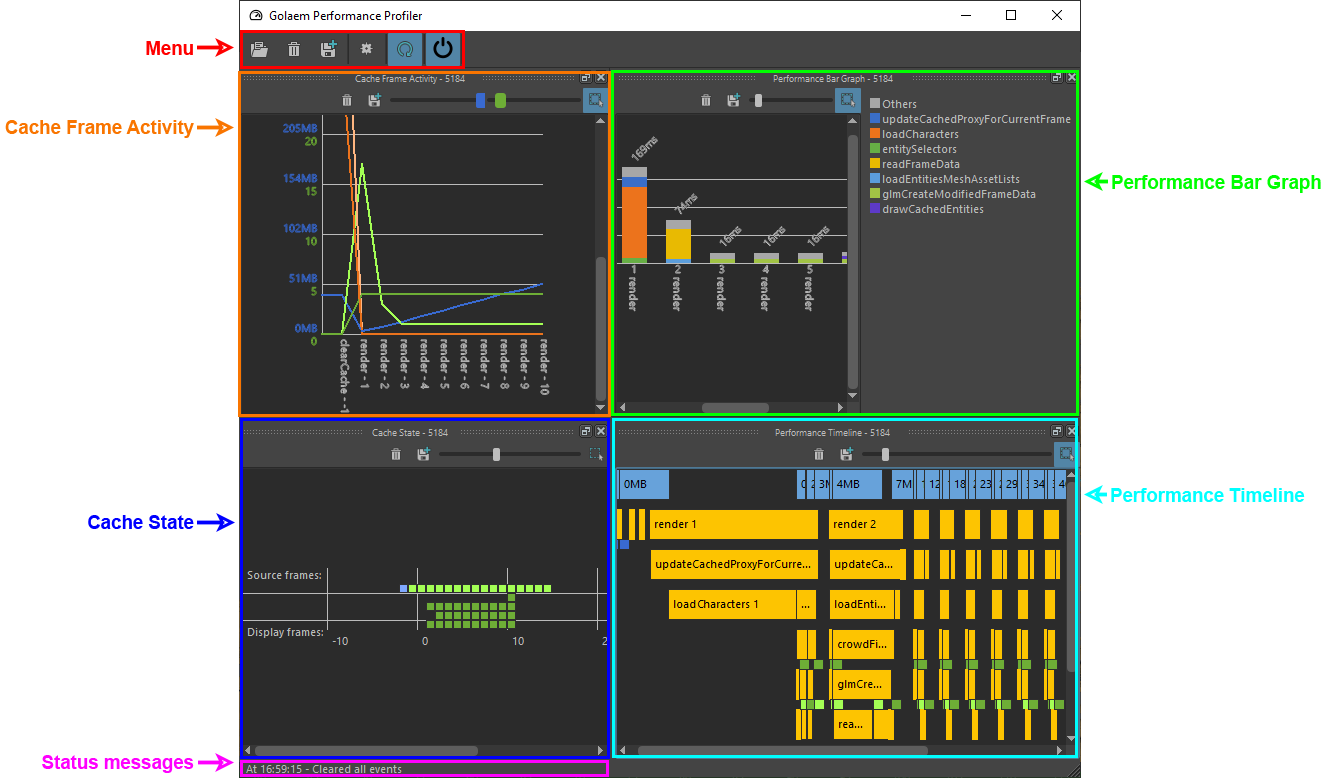Close the Performance Bar Graph panel
Viewport: 1343px width, 778px height.
pos(1072,77)
